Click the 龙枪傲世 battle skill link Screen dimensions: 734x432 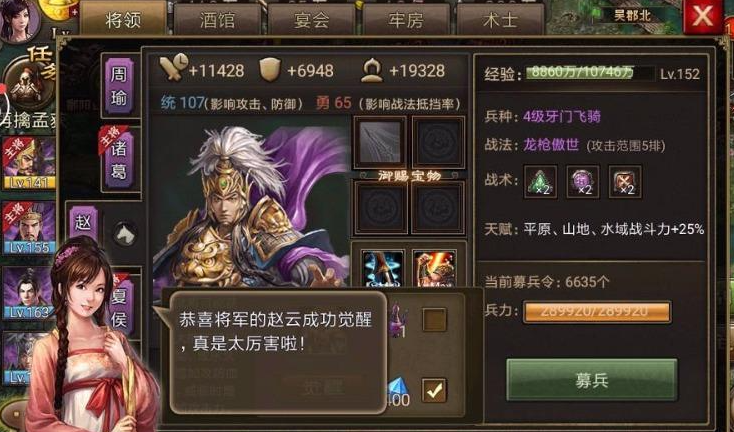point(551,145)
